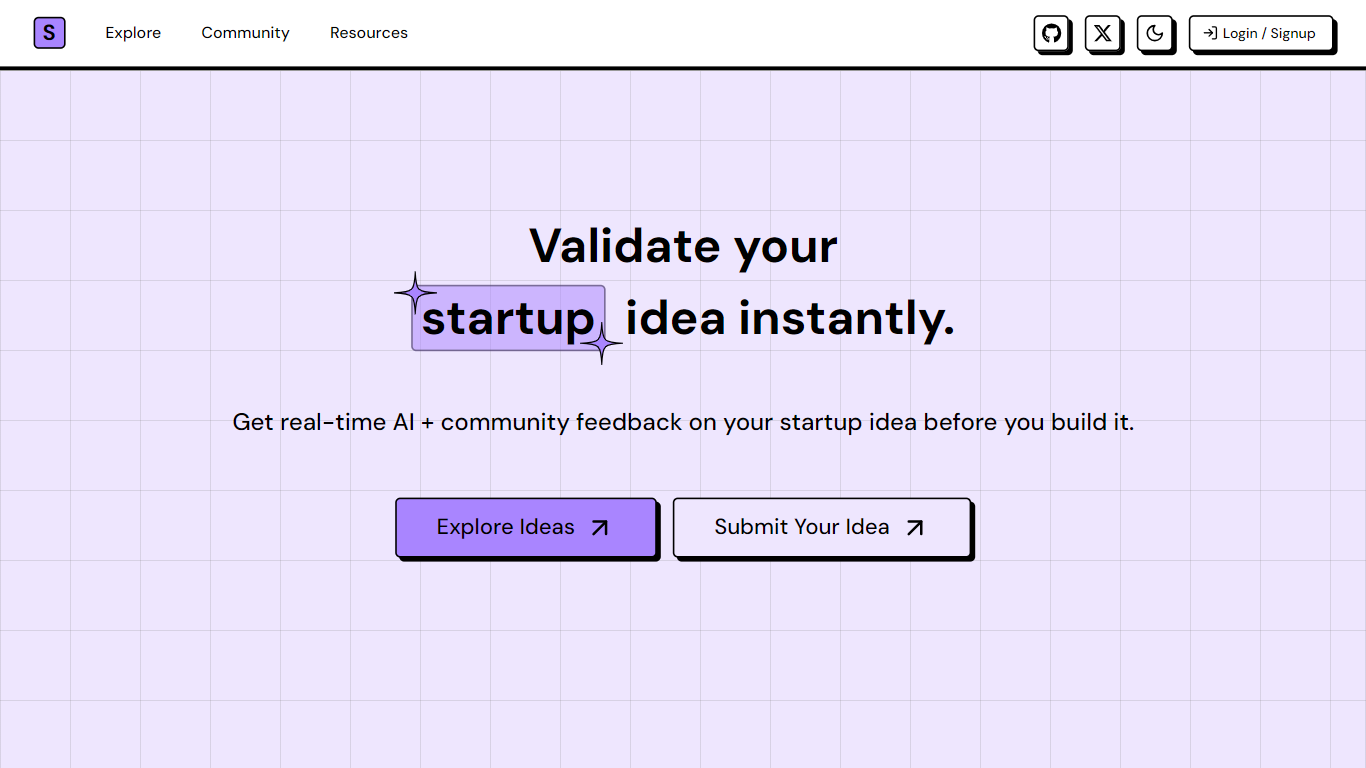Click the arrow icon in Submit Your Idea

tap(914, 528)
